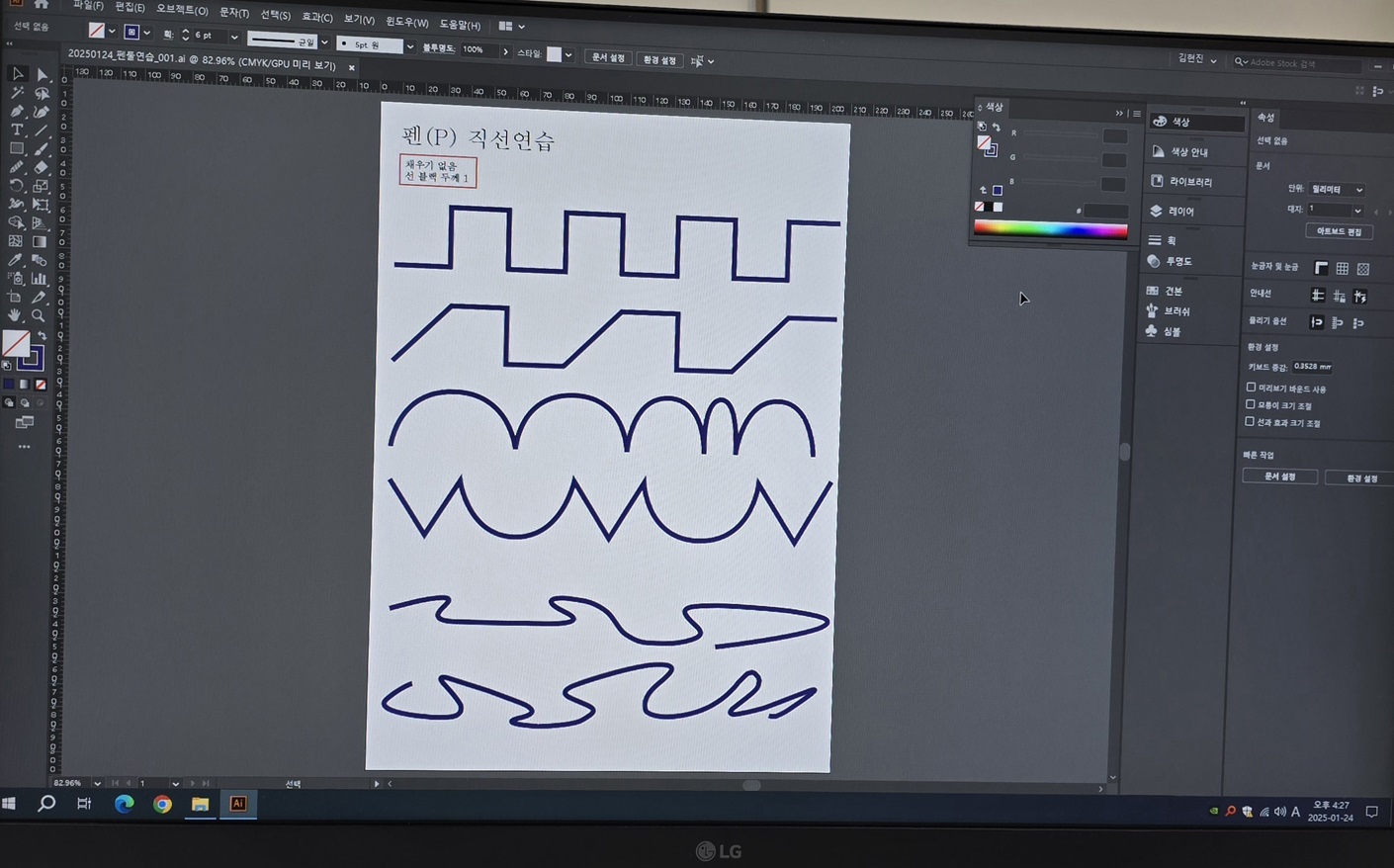This screenshot has height=868, width=1394.
Task: Open Illustrator from the Windows taskbar
Action: [238, 804]
